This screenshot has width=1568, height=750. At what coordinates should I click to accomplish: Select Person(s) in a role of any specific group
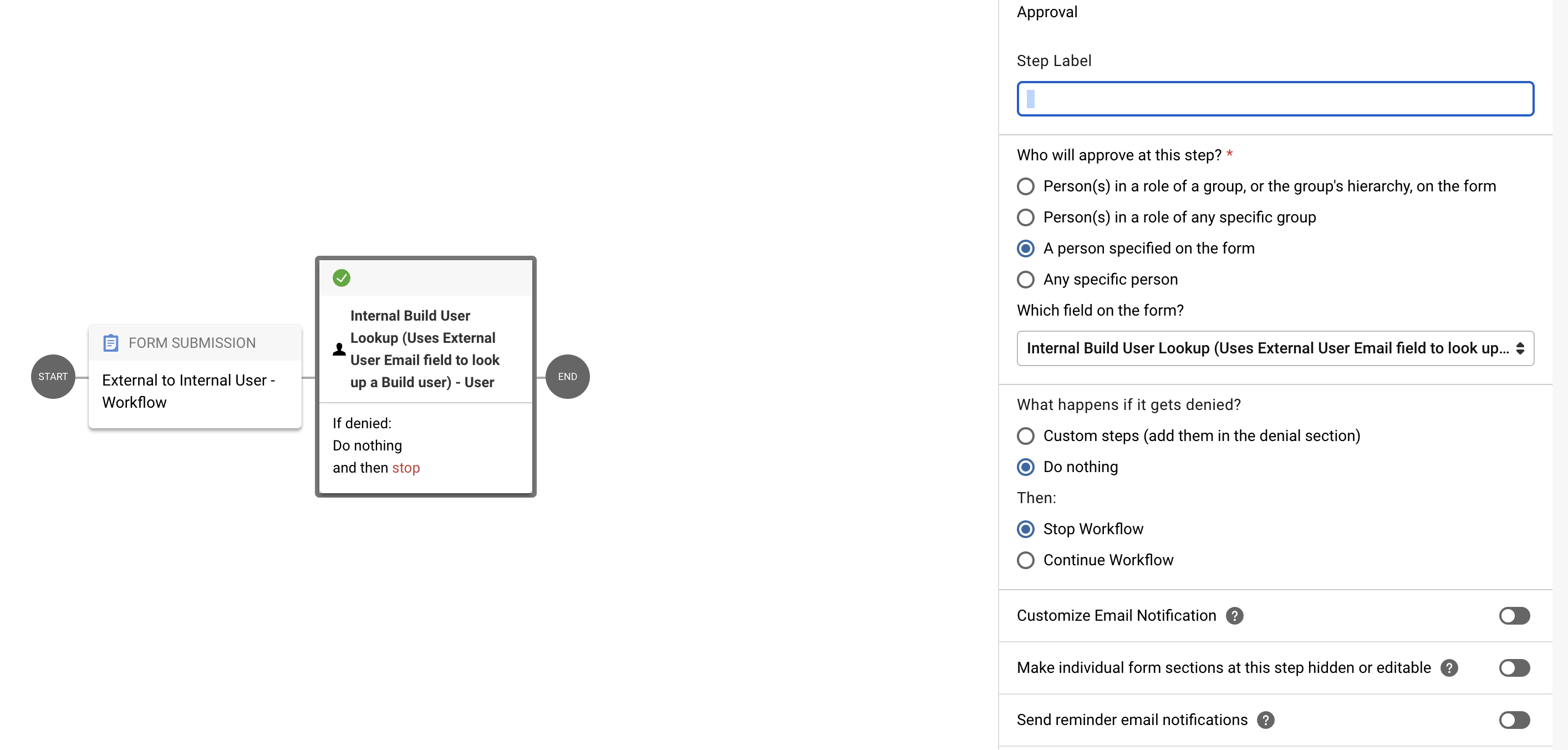pos(1026,217)
